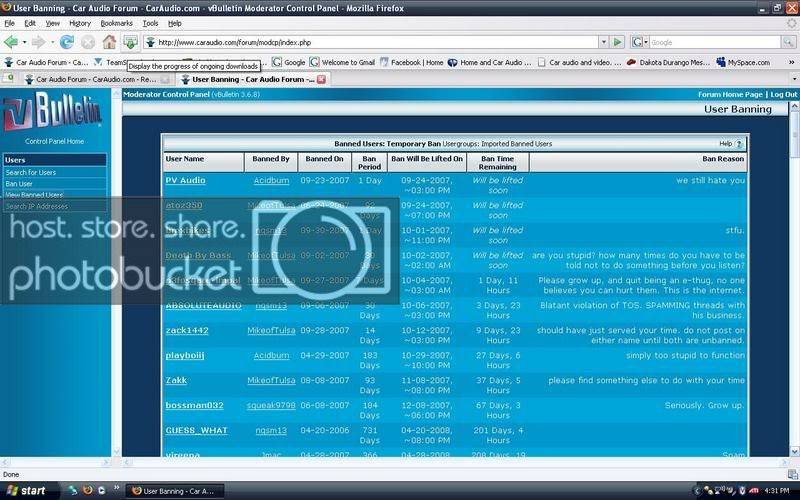The width and height of the screenshot is (800, 500).
Task: Close the User Banning tab
Action: tap(321, 80)
